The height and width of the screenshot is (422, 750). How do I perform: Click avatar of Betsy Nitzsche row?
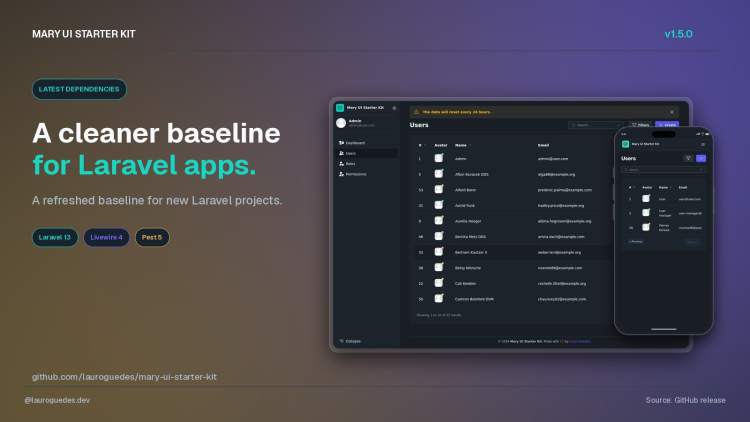pyautogui.click(x=439, y=267)
